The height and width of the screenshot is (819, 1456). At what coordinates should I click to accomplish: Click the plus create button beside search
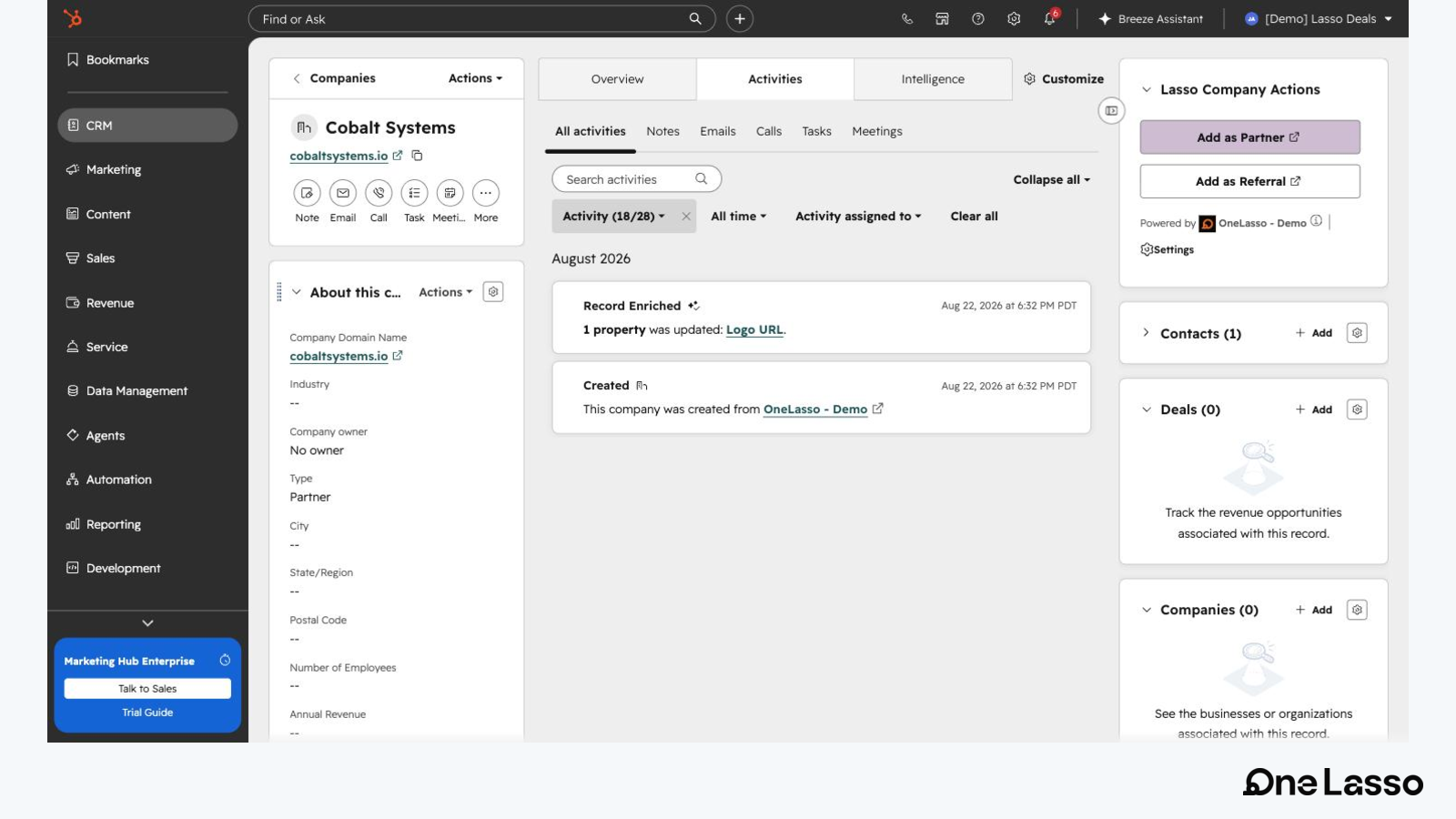740,19
